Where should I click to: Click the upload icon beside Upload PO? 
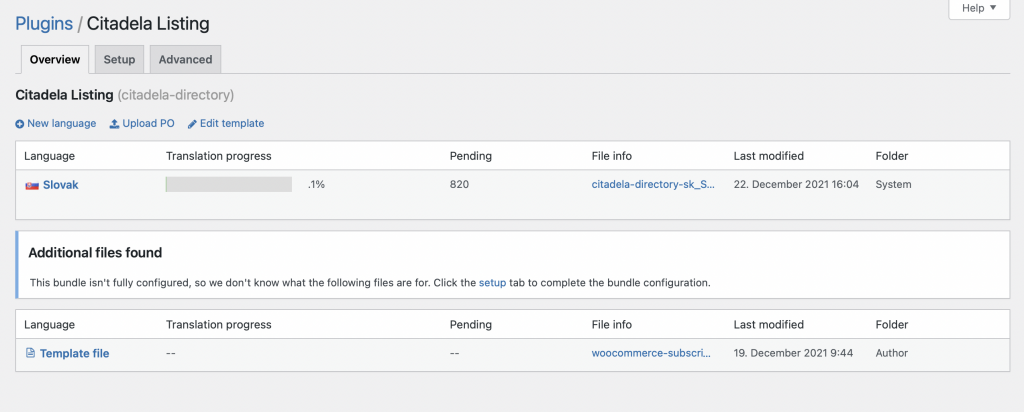click(x=114, y=124)
